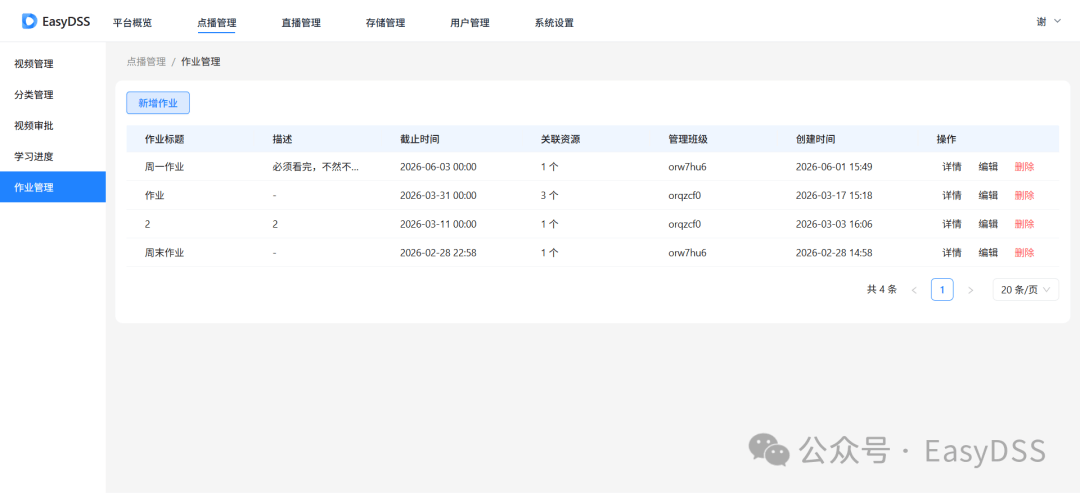This screenshot has width=1080, height=494.
Task: Click 编辑 for 周末作业
Action: (988, 253)
